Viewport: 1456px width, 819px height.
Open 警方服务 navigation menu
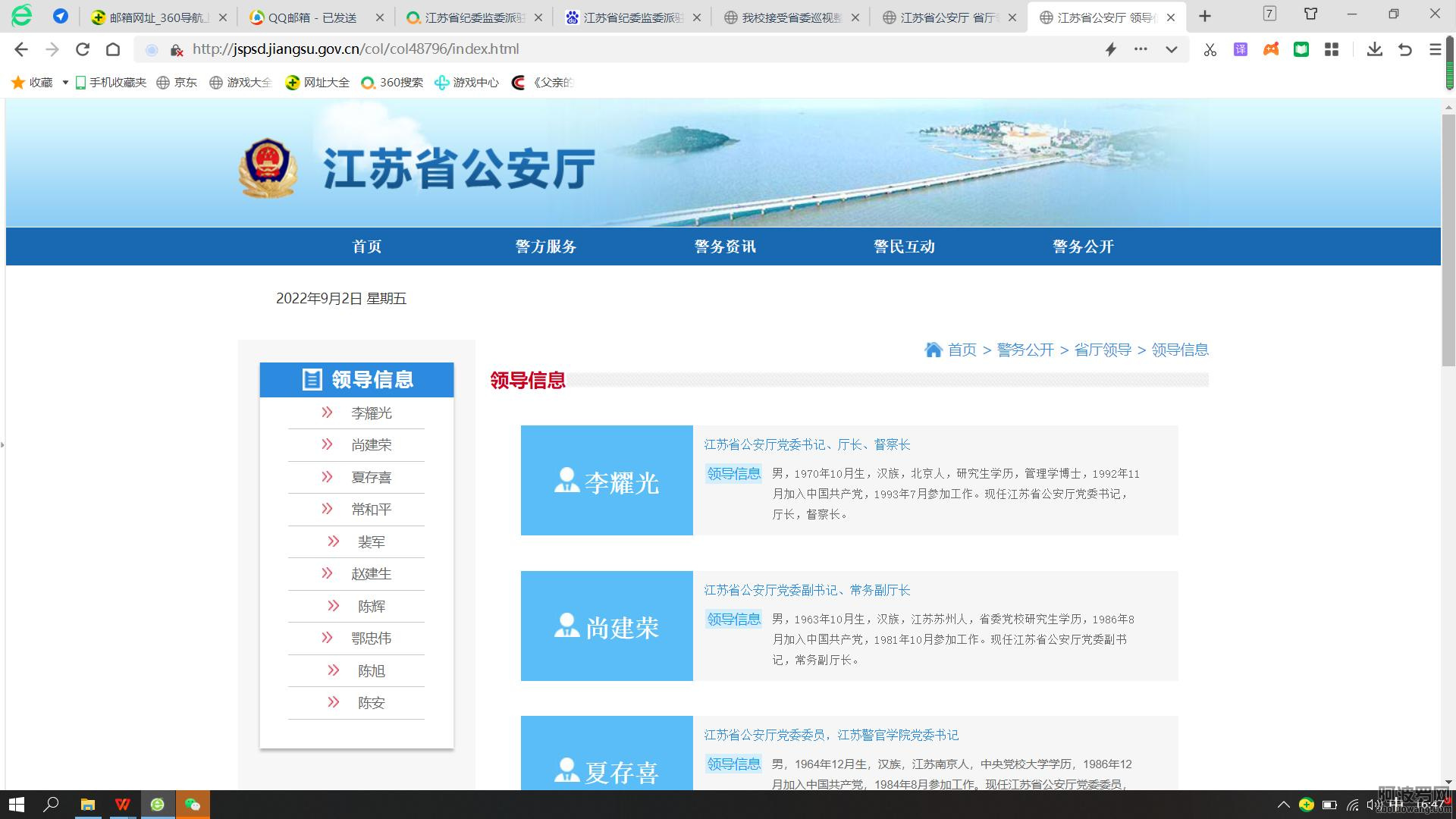point(546,246)
